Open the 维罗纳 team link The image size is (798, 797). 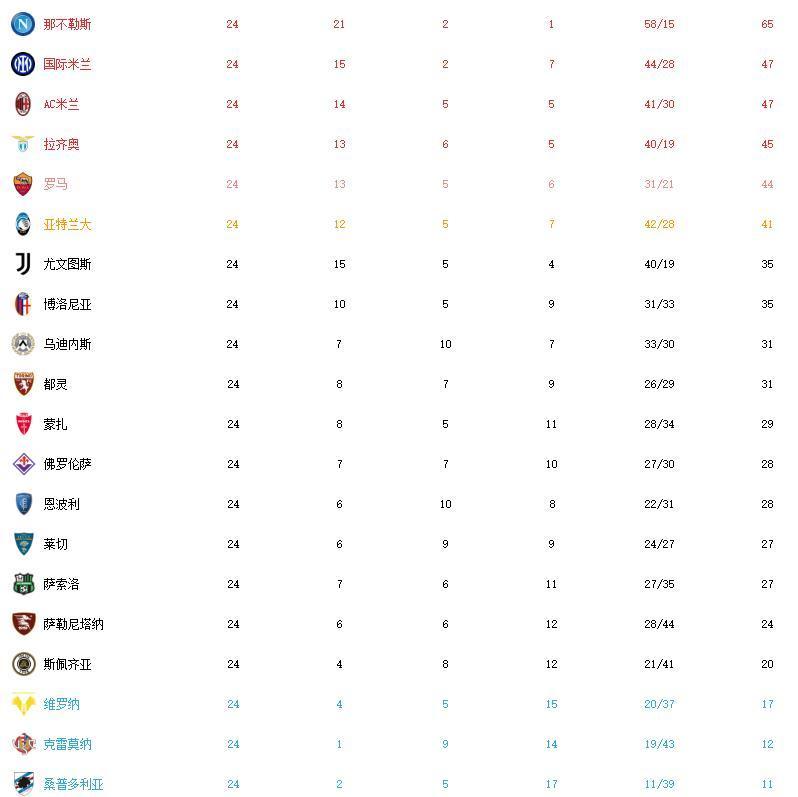[x=61, y=704]
